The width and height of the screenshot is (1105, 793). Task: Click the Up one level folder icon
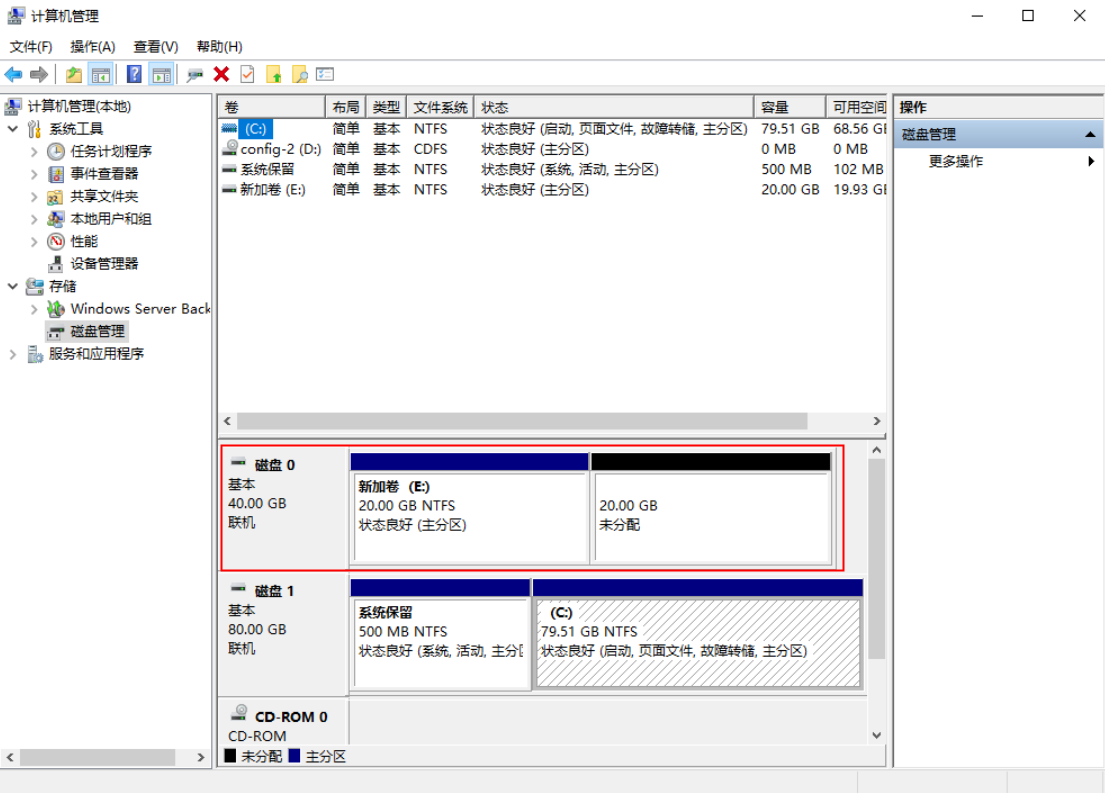pos(74,74)
